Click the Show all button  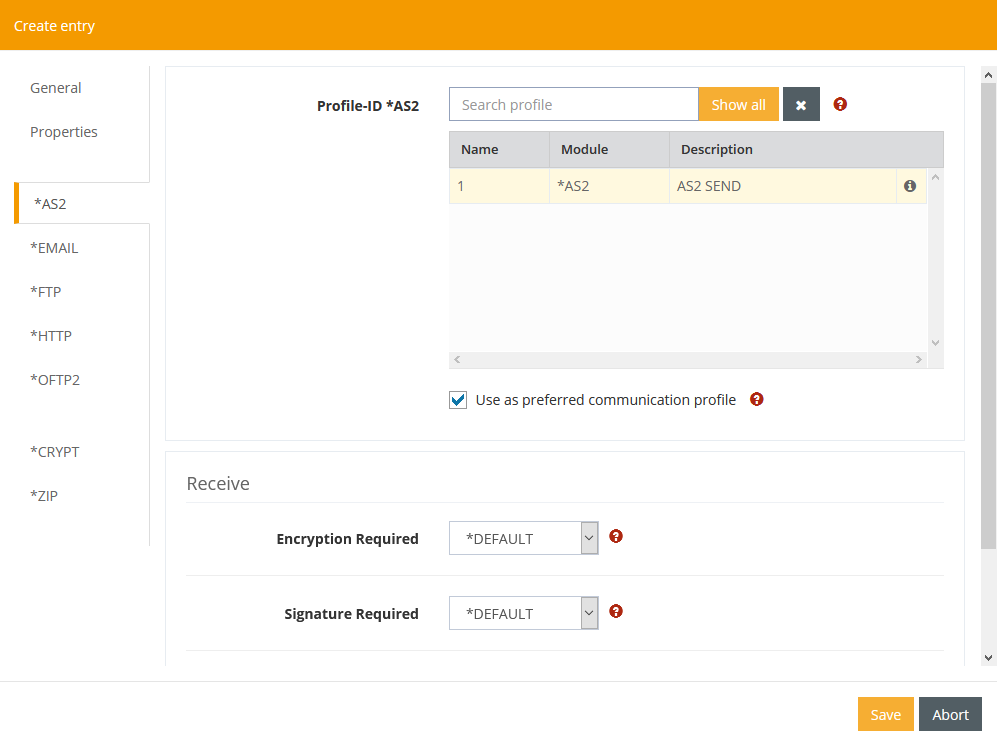738,105
